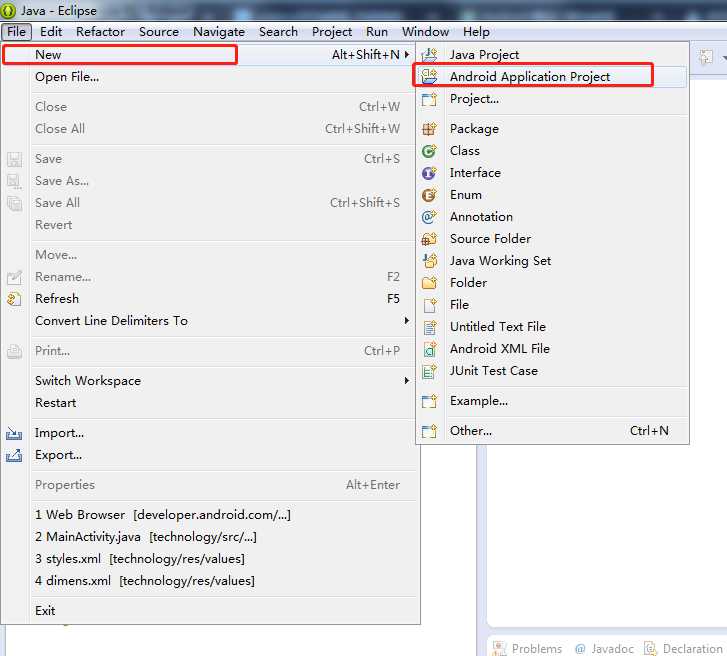Viewport: 727px width, 656px height.
Task: Click the Javadoc @ icon
Action: pos(580,649)
